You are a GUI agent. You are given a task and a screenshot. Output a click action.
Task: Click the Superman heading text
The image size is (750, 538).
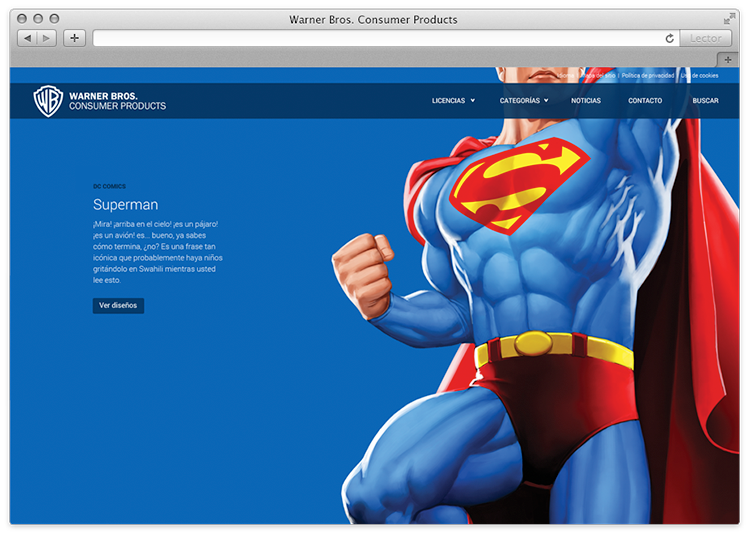[x=125, y=205]
